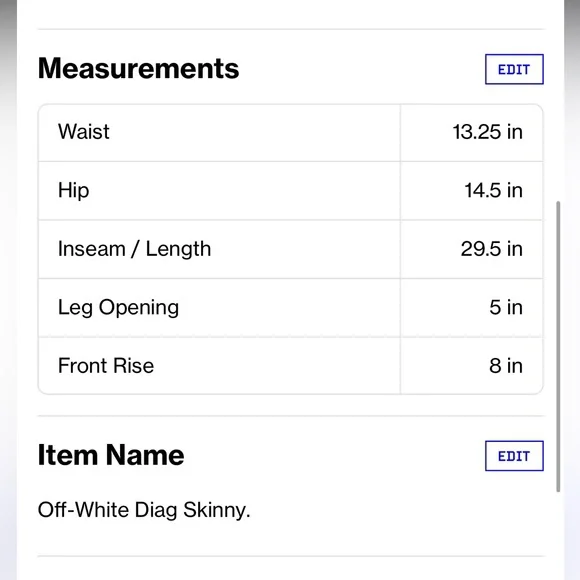Click the Measurements section heading

[x=138, y=68]
